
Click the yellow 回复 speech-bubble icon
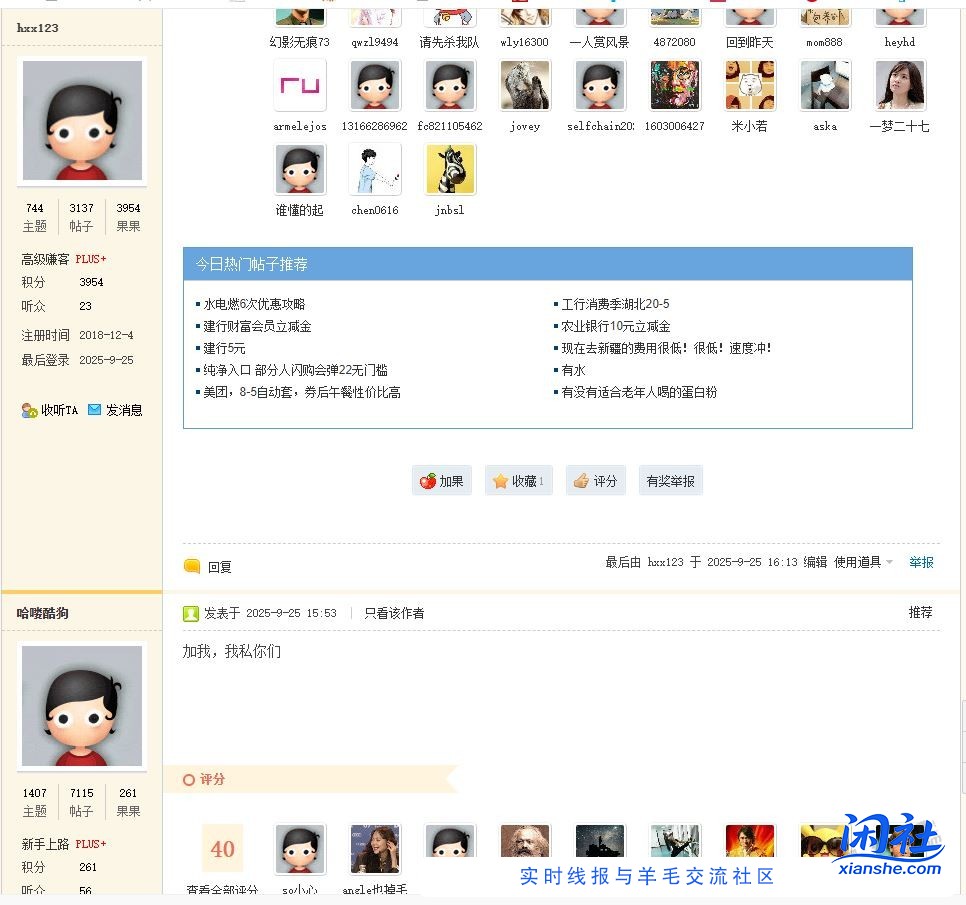coord(192,565)
